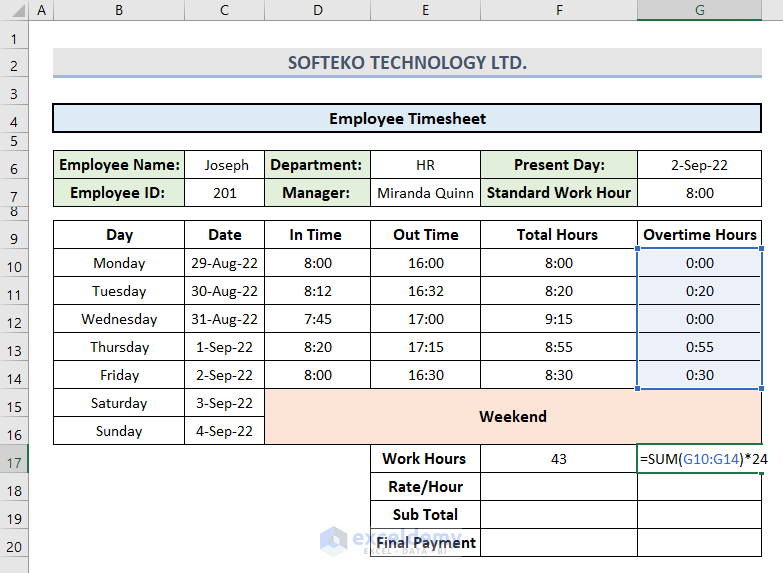Image resolution: width=783 pixels, height=573 pixels.
Task: Select the date cell 1-Sep-22
Action: point(224,347)
